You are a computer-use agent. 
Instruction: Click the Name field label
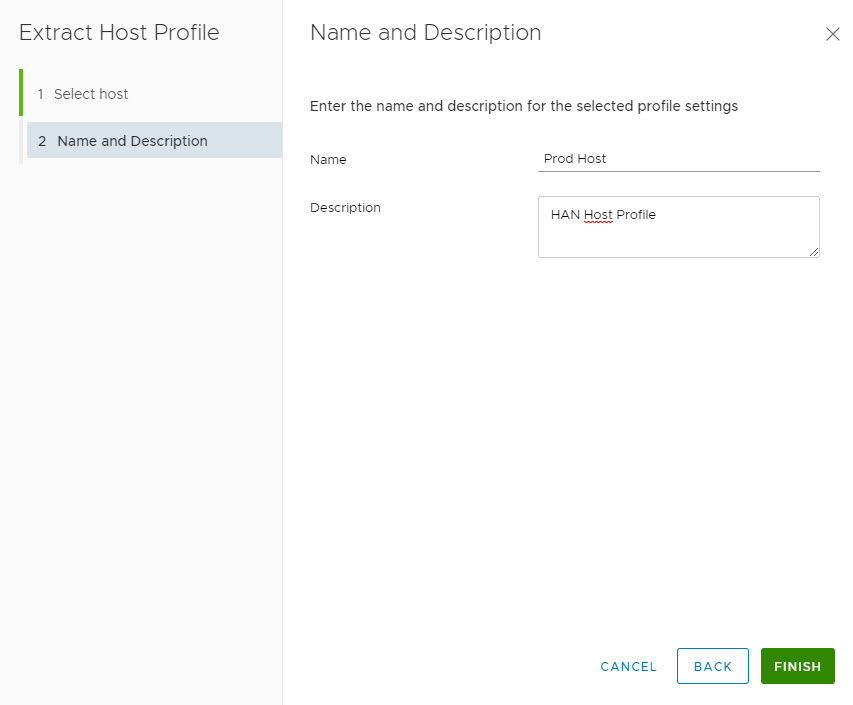tap(328, 159)
